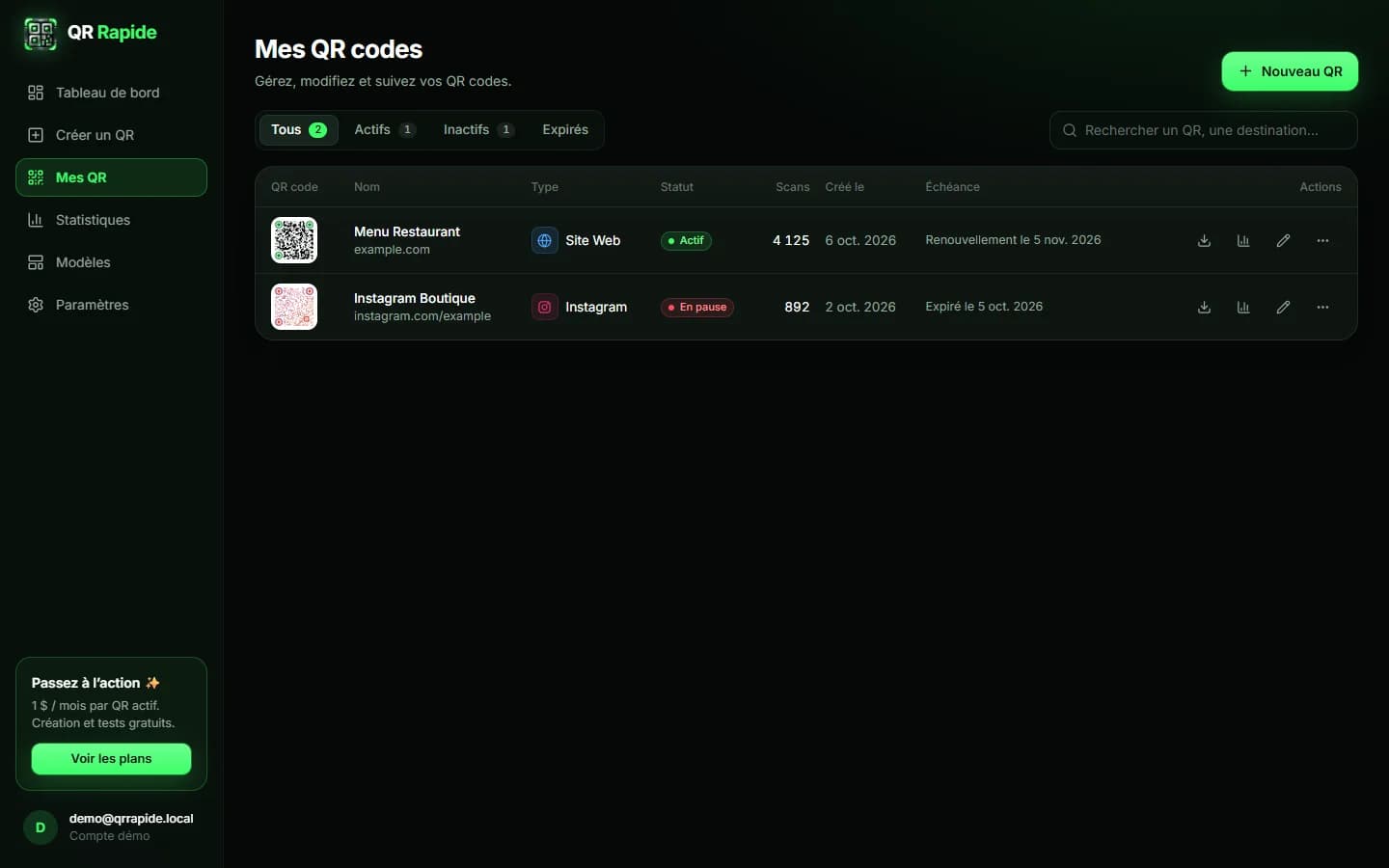Edit the Instagram Boutique QR code
This screenshot has width=1389, height=868.
coord(1283,307)
